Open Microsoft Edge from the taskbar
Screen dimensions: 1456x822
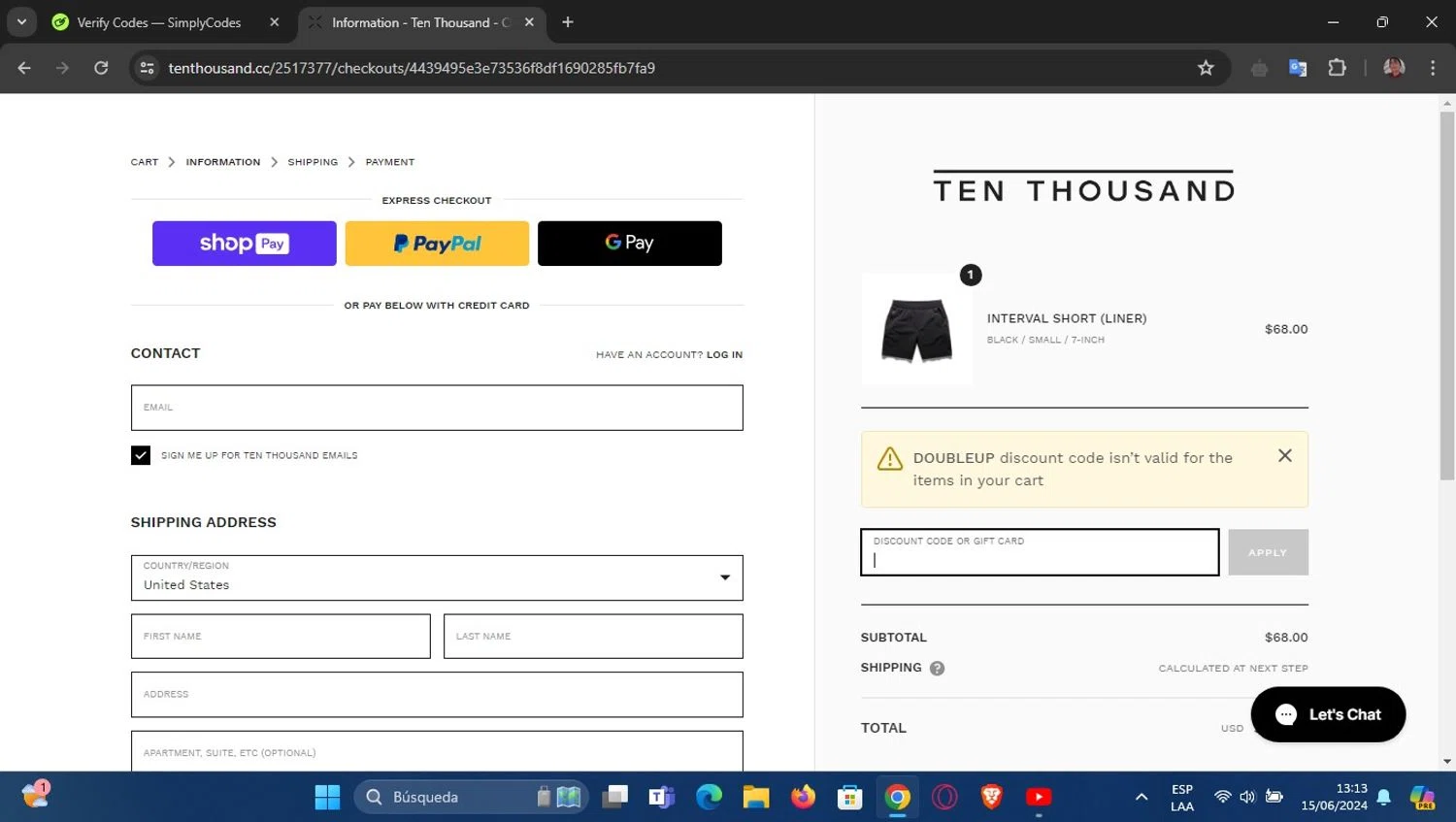tap(709, 797)
